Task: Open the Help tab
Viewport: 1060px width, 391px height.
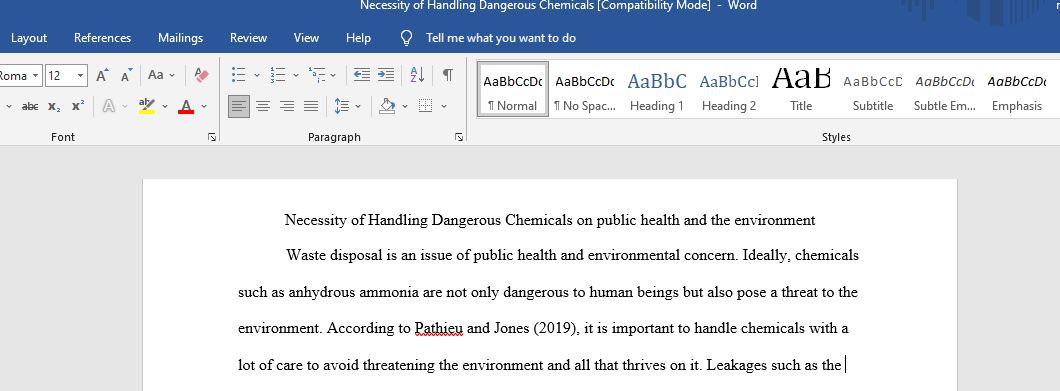Action: 358,38
